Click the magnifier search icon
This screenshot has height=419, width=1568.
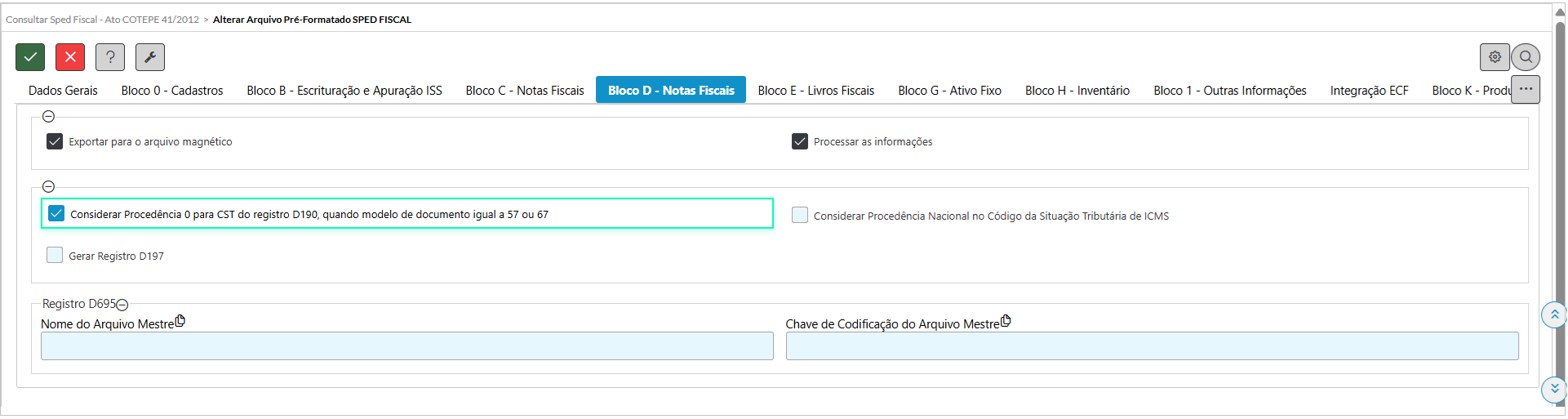click(1526, 57)
